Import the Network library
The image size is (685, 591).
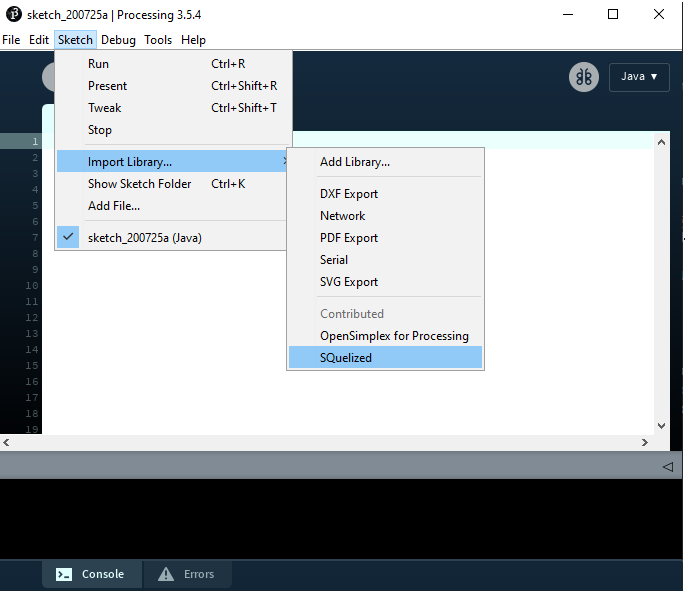coord(385,216)
